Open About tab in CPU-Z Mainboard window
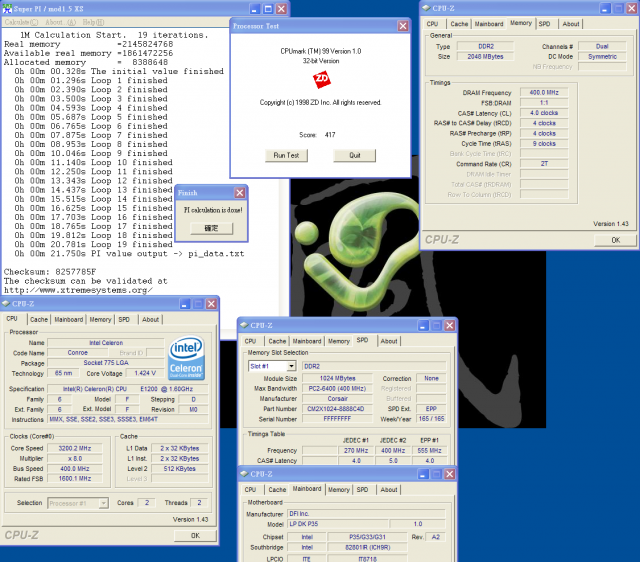Screen dimensions: 640x562 [389, 489]
